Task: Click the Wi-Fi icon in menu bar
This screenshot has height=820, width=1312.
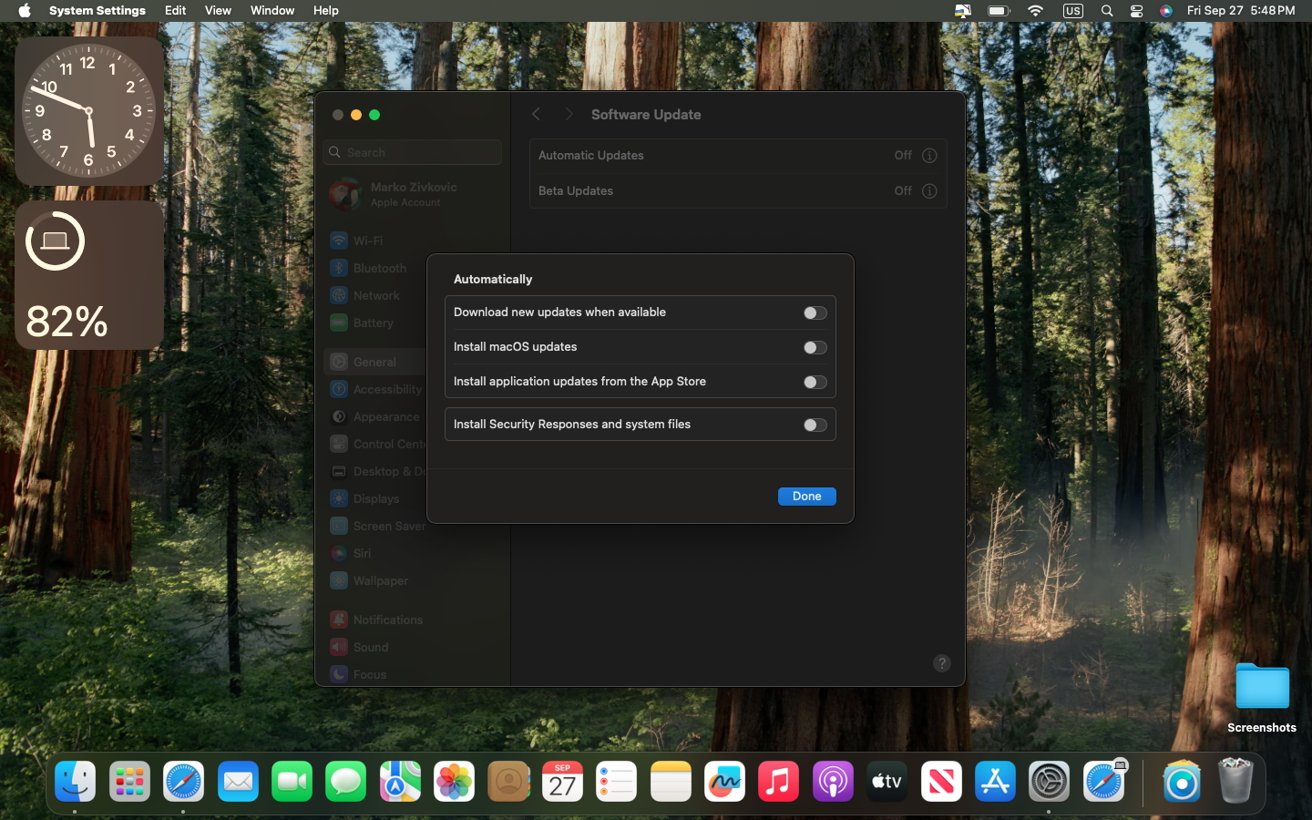Action: [1035, 10]
